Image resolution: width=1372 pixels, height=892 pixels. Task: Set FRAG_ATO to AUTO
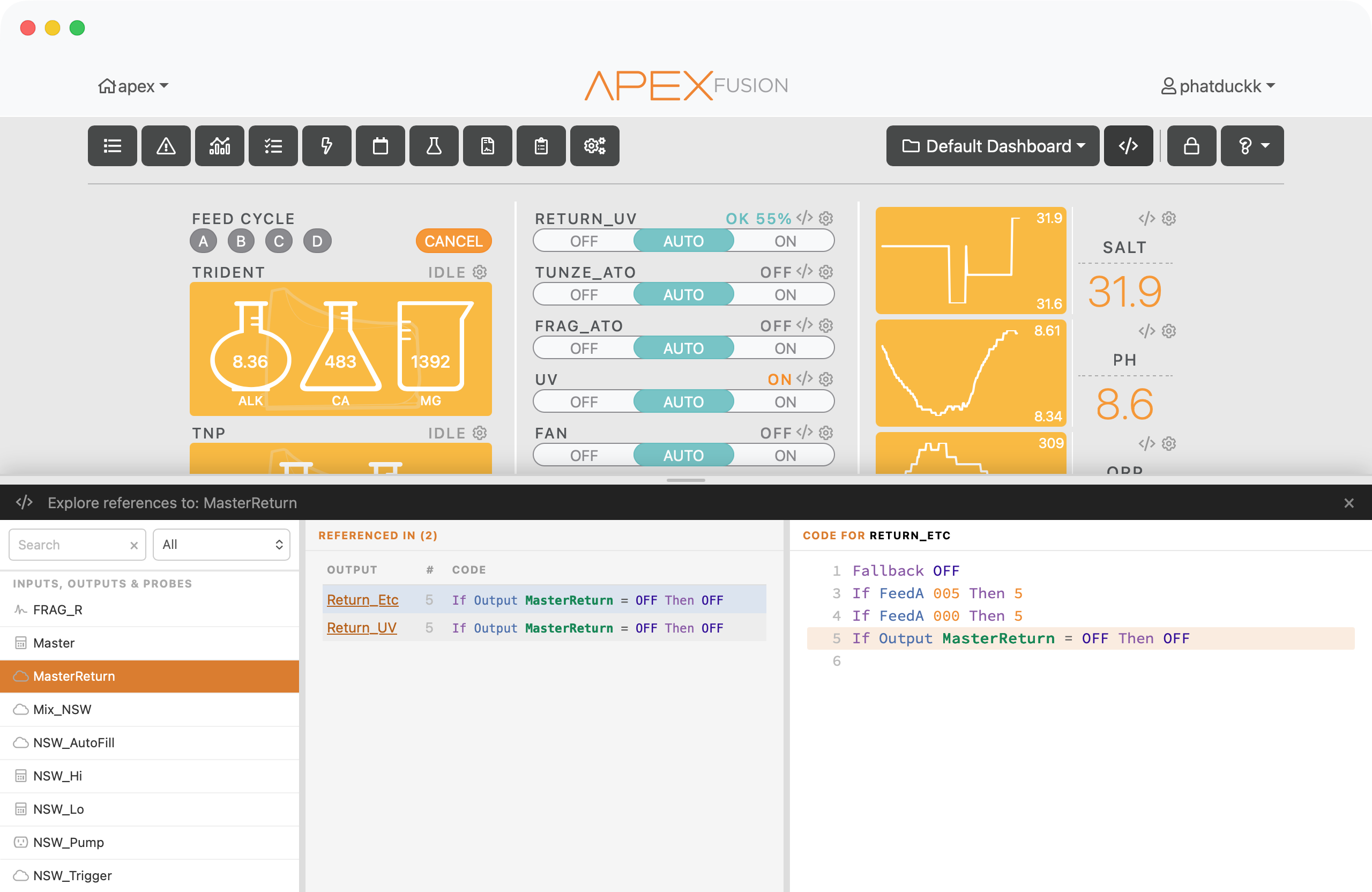point(684,348)
